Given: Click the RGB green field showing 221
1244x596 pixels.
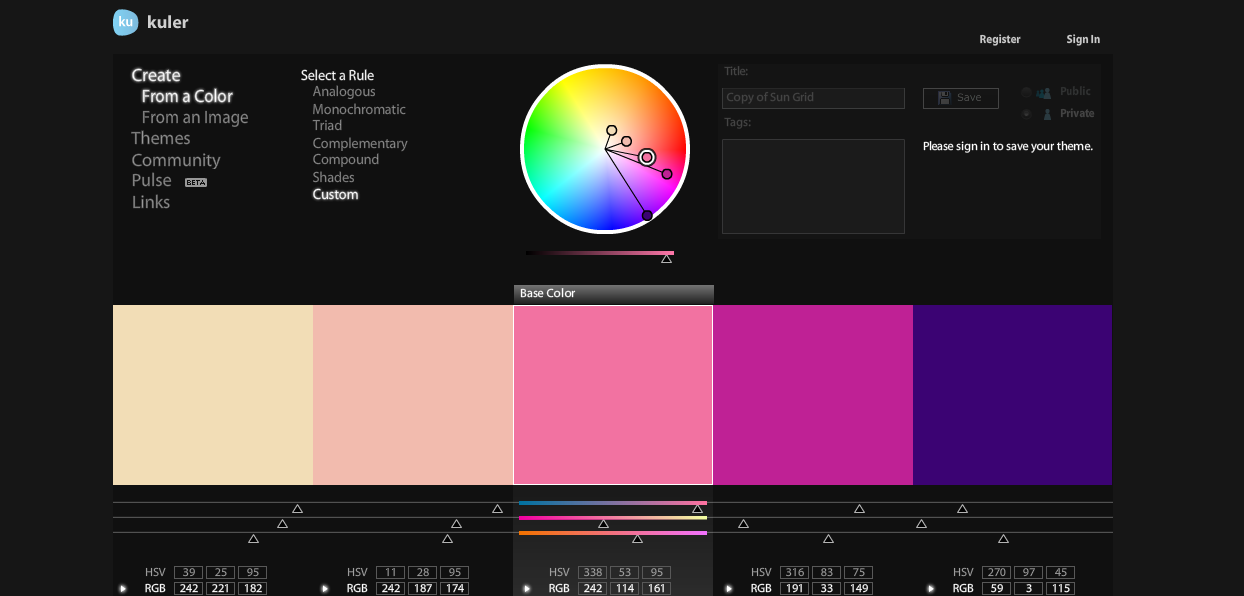Looking at the screenshot, I should tap(220, 589).
